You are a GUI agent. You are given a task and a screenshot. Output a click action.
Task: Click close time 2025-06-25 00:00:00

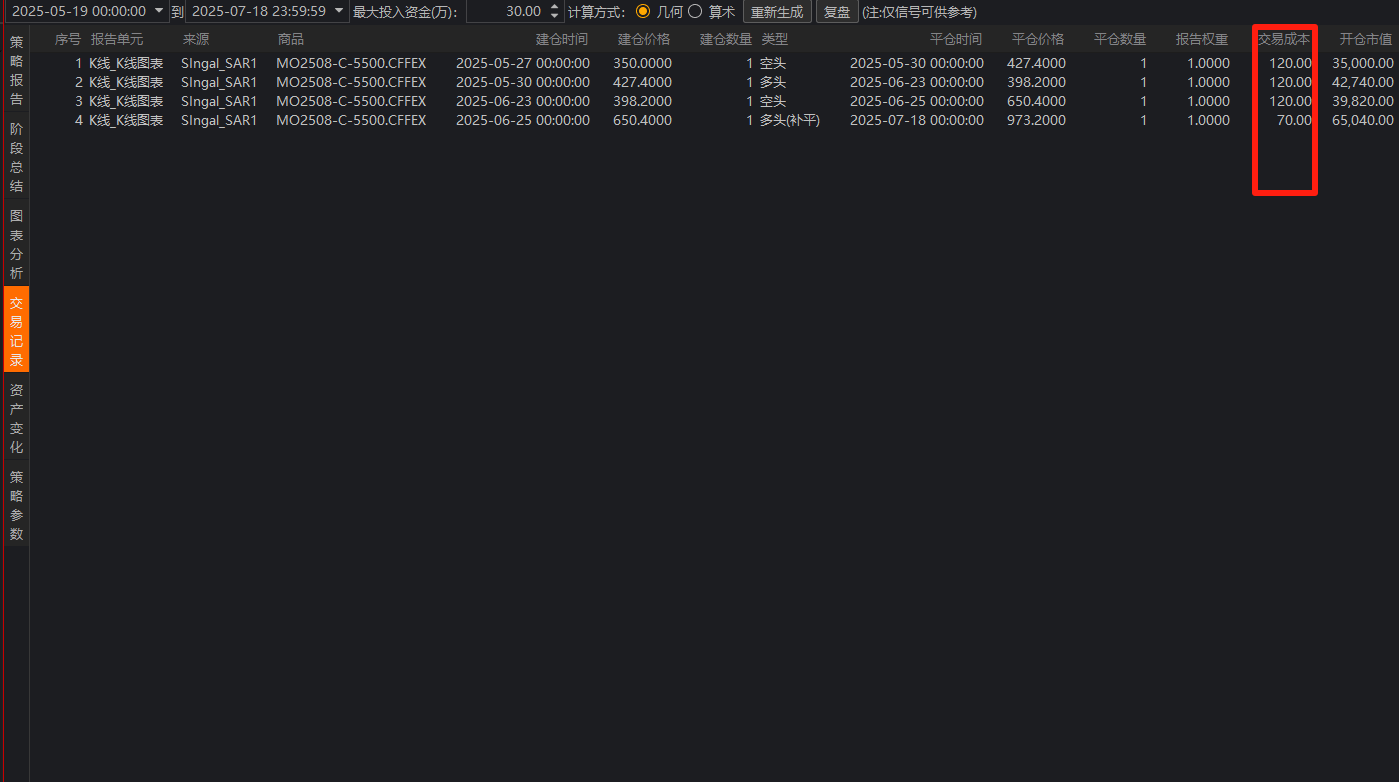point(917,101)
